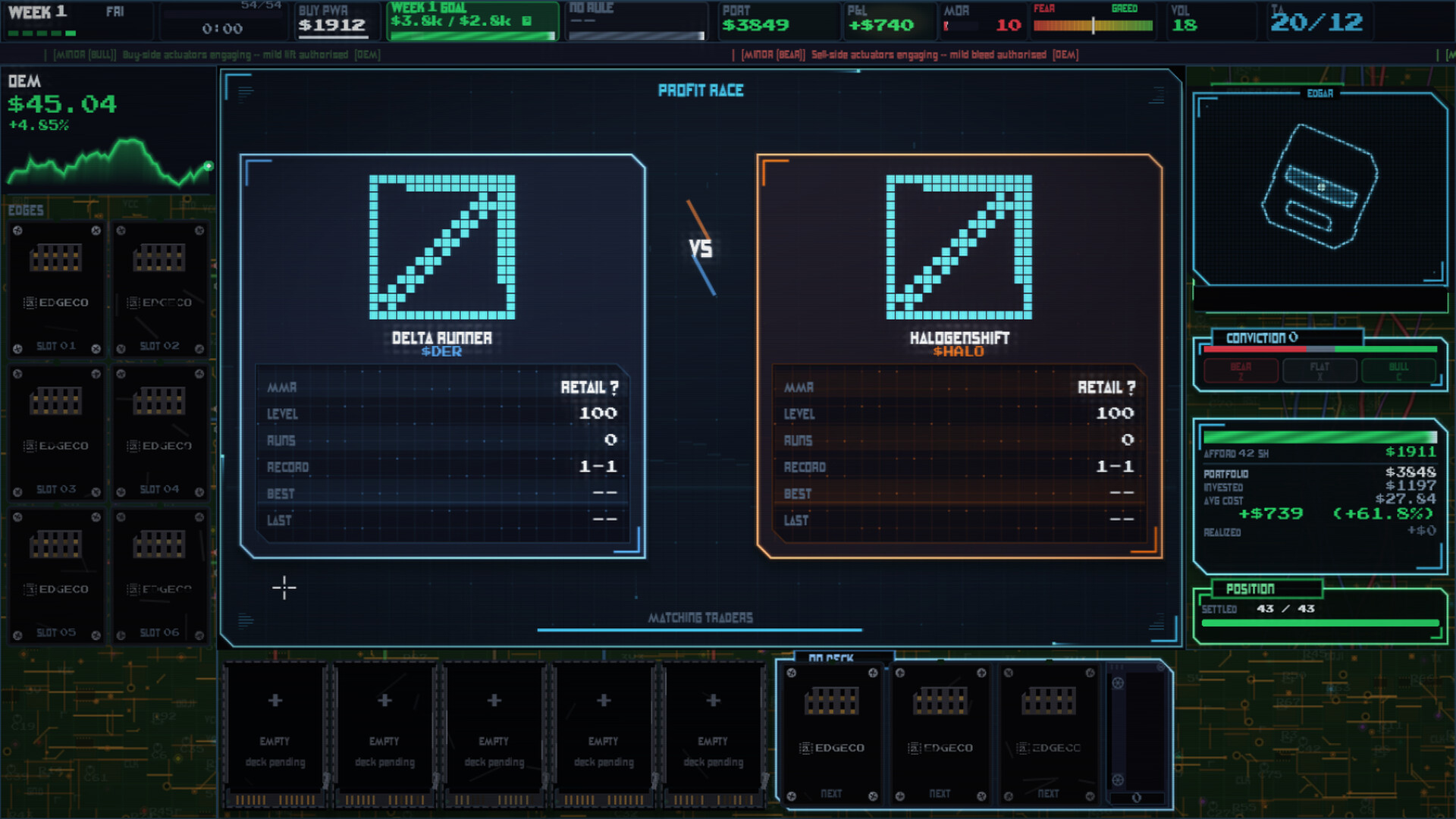The image size is (1456, 819).
Task: Click the Edges panel label
Action: point(26,210)
